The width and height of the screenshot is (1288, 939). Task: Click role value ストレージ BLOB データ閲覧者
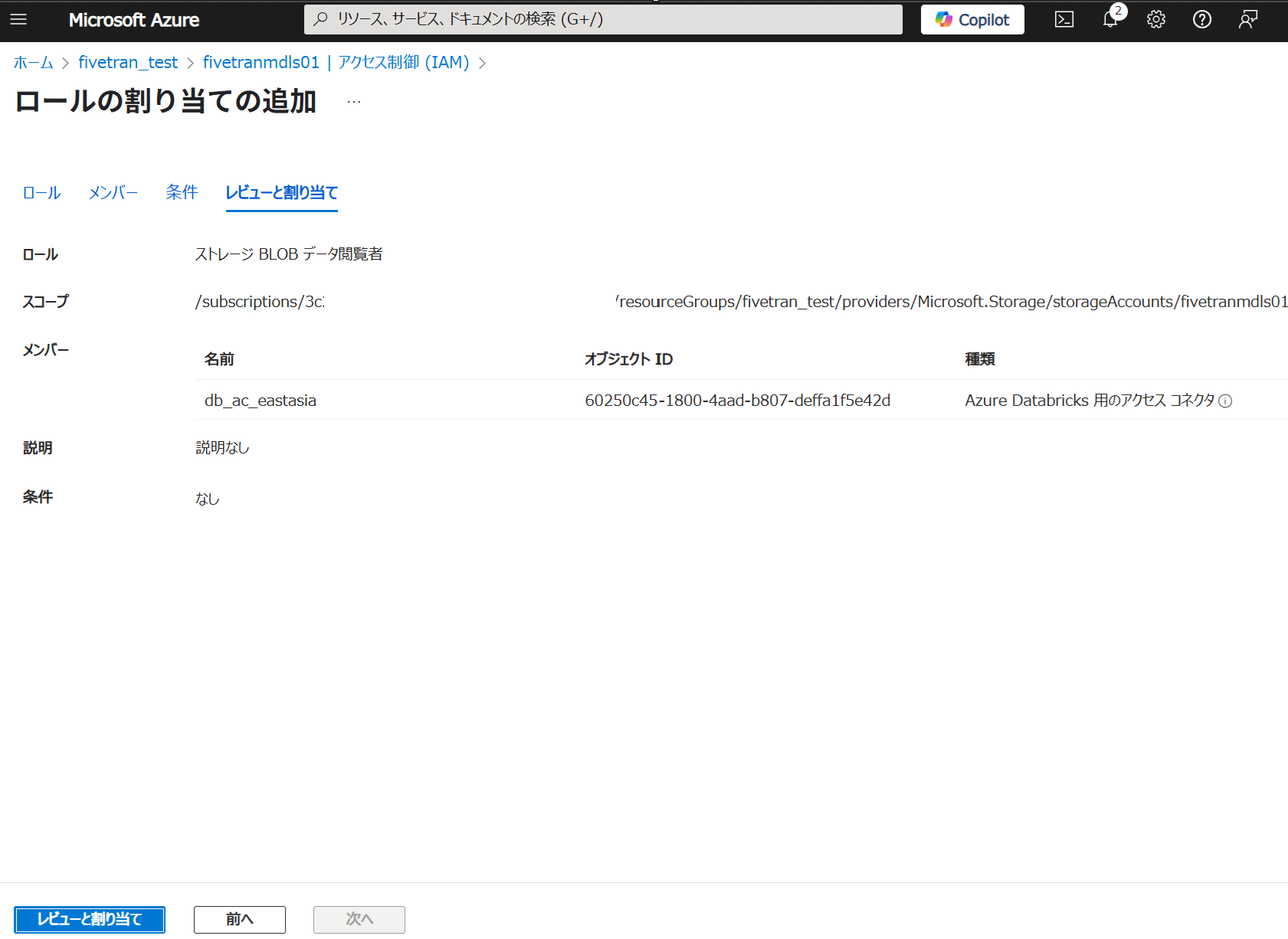click(x=289, y=254)
